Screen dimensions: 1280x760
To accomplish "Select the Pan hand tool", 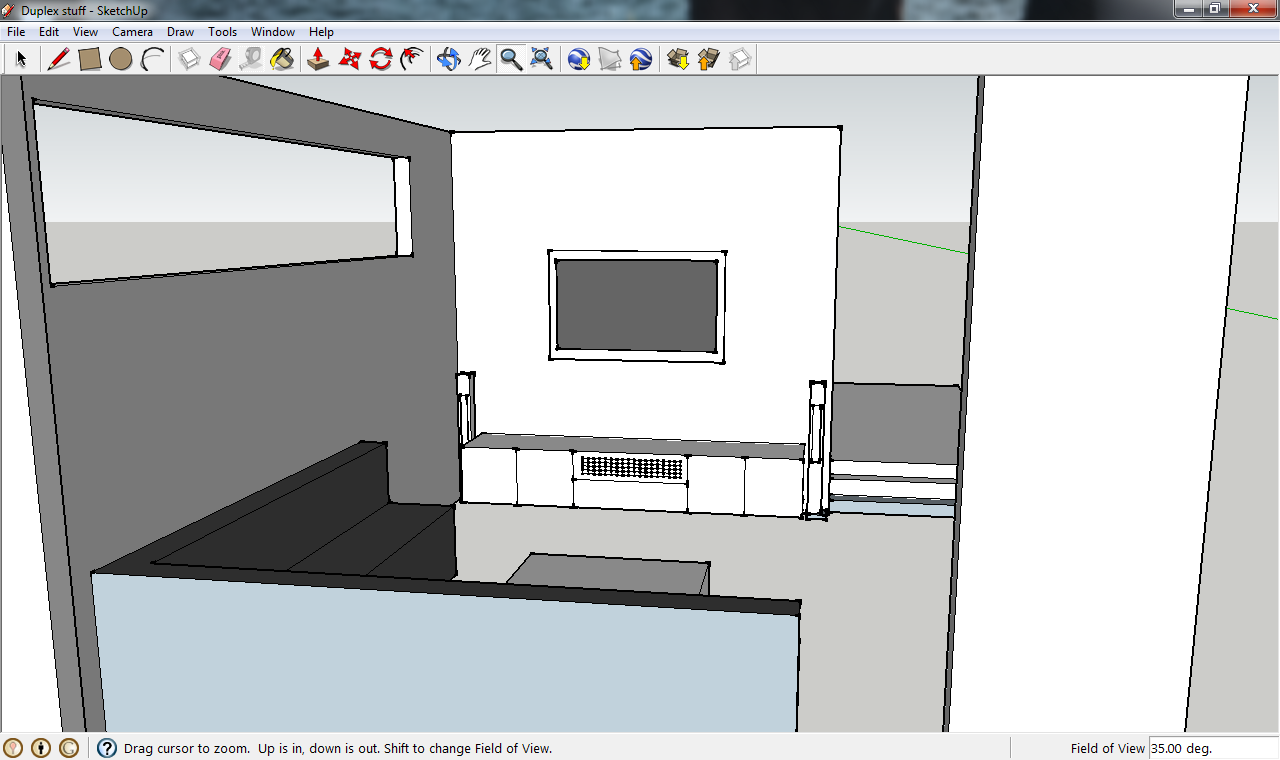I will (480, 59).
